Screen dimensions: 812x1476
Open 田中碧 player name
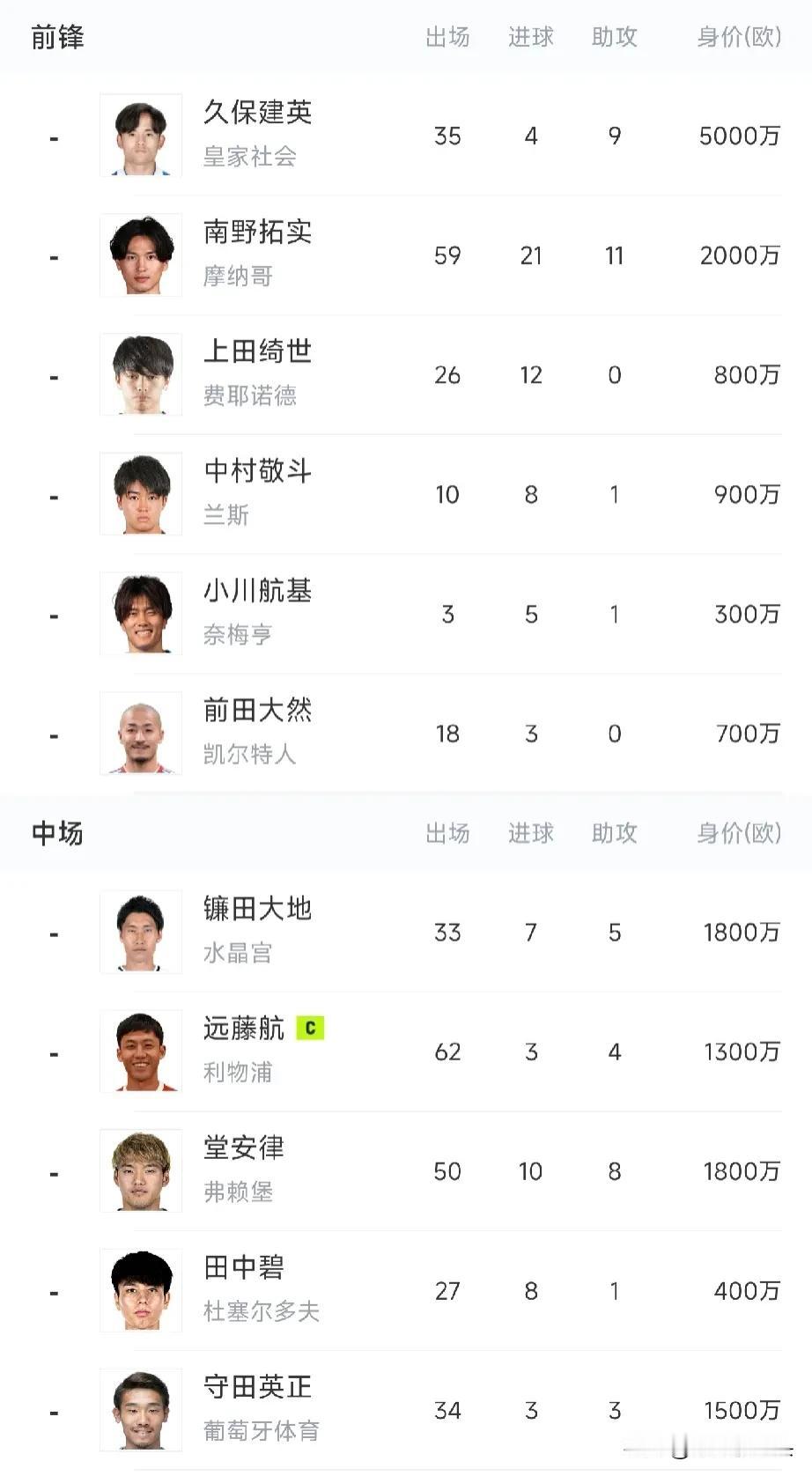pos(244,1268)
